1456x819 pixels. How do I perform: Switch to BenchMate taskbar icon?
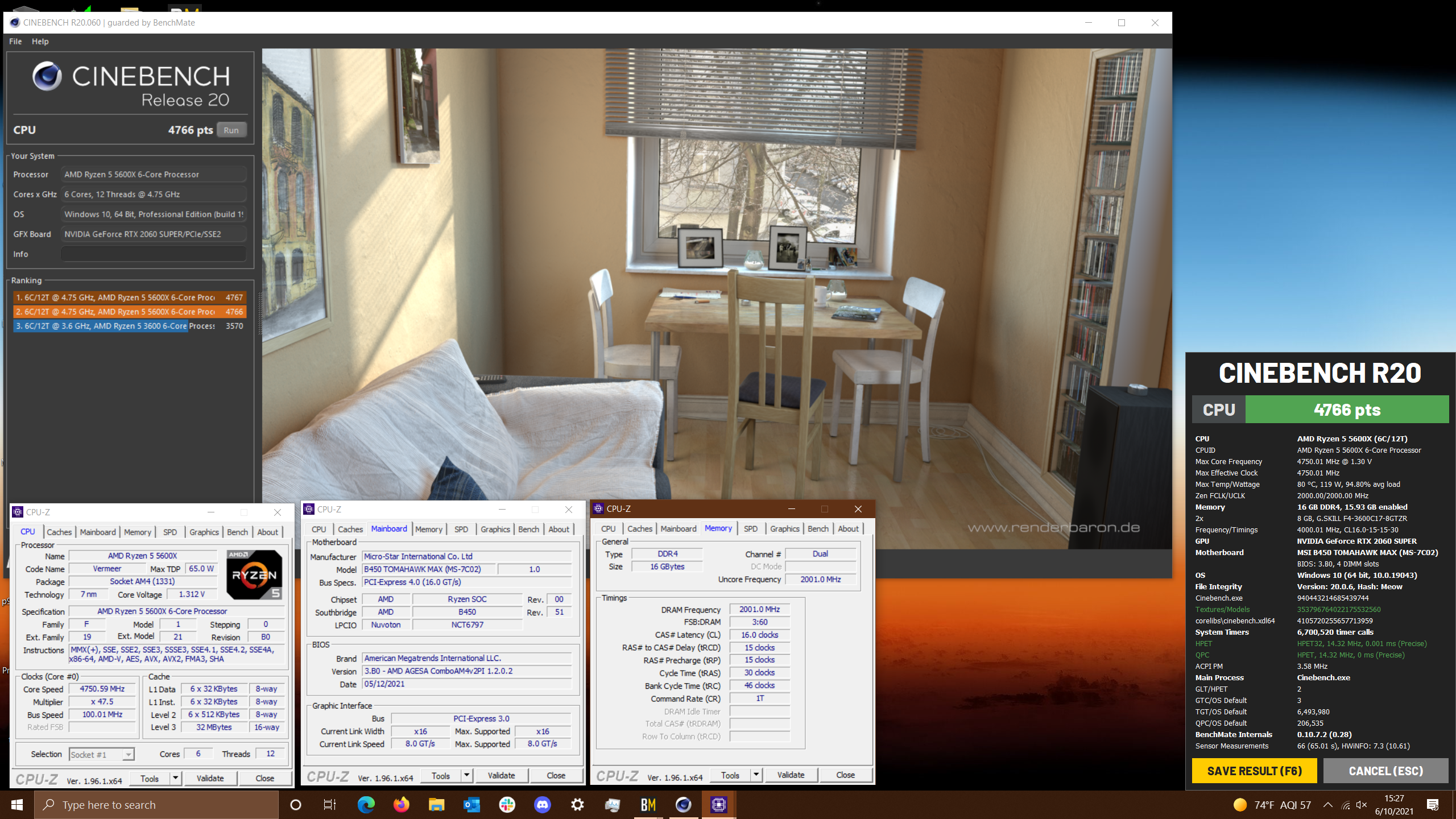pos(648,805)
